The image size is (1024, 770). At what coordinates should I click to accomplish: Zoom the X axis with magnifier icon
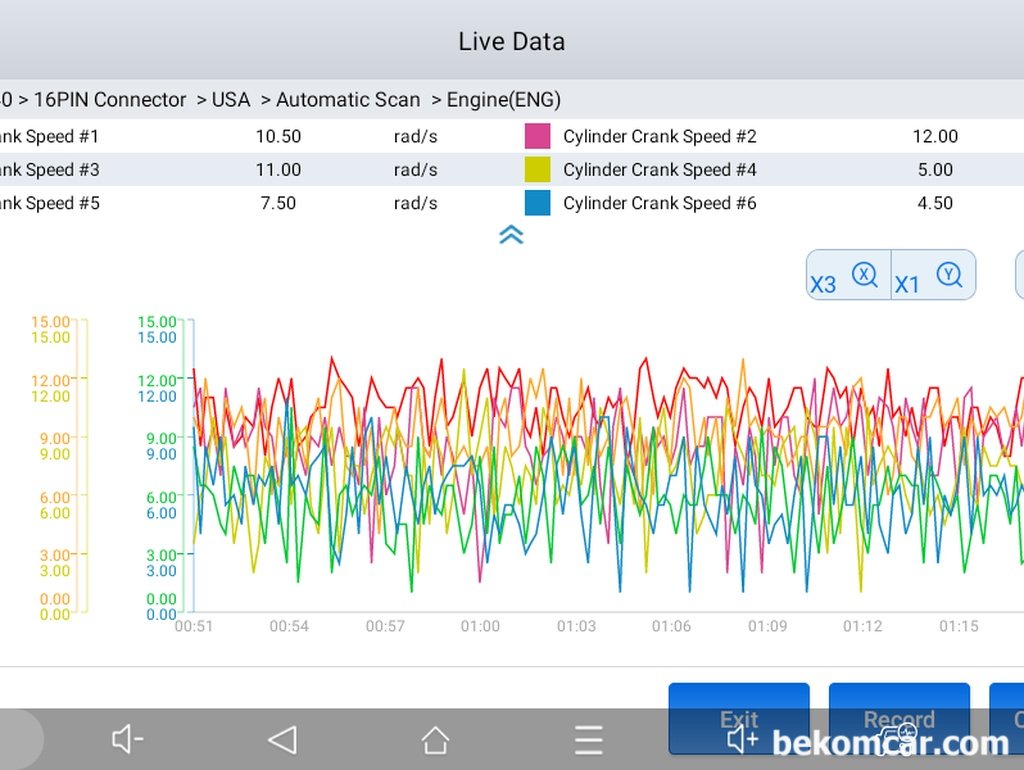pos(865,276)
